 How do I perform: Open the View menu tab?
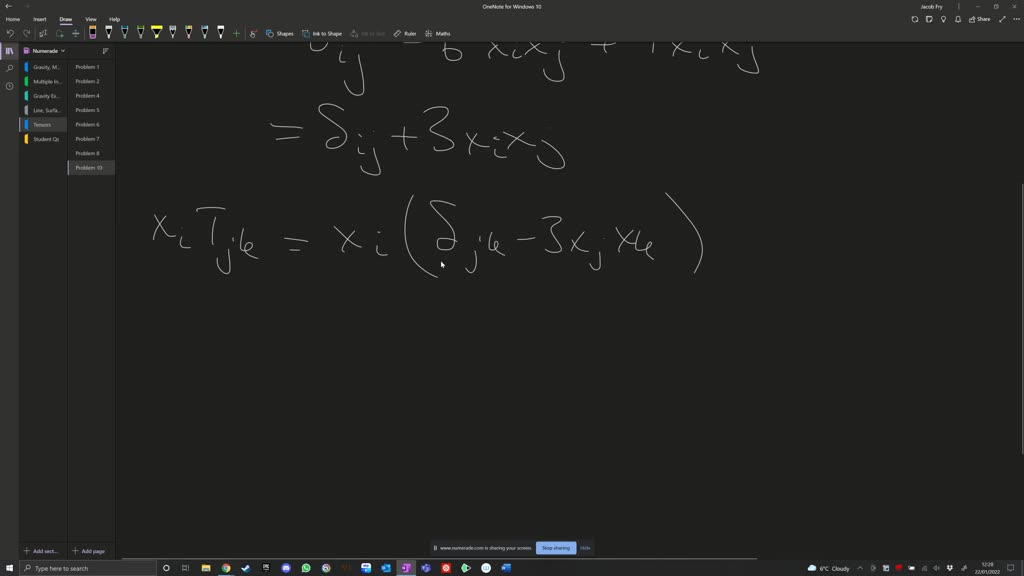(x=90, y=19)
